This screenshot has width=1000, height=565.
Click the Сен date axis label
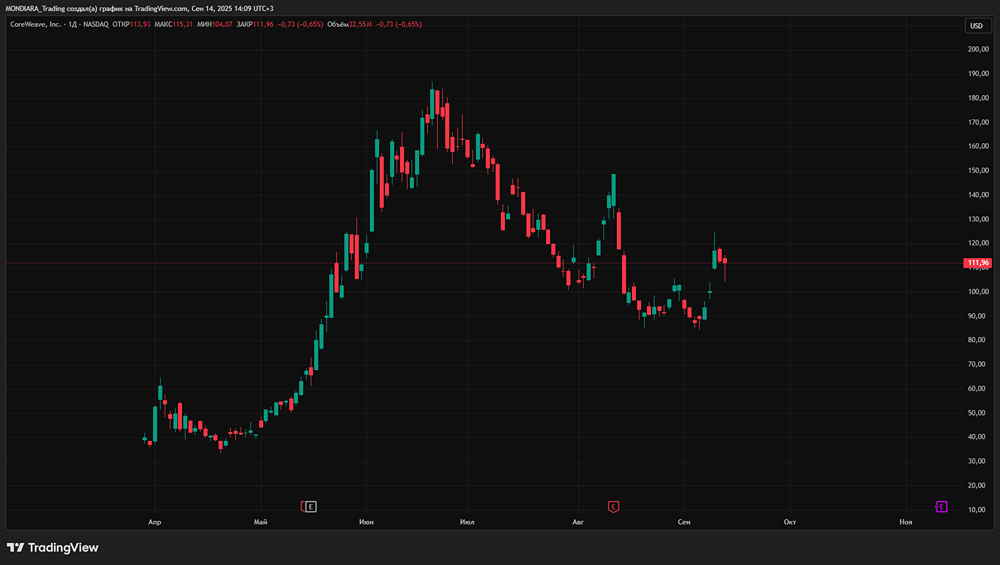click(684, 522)
